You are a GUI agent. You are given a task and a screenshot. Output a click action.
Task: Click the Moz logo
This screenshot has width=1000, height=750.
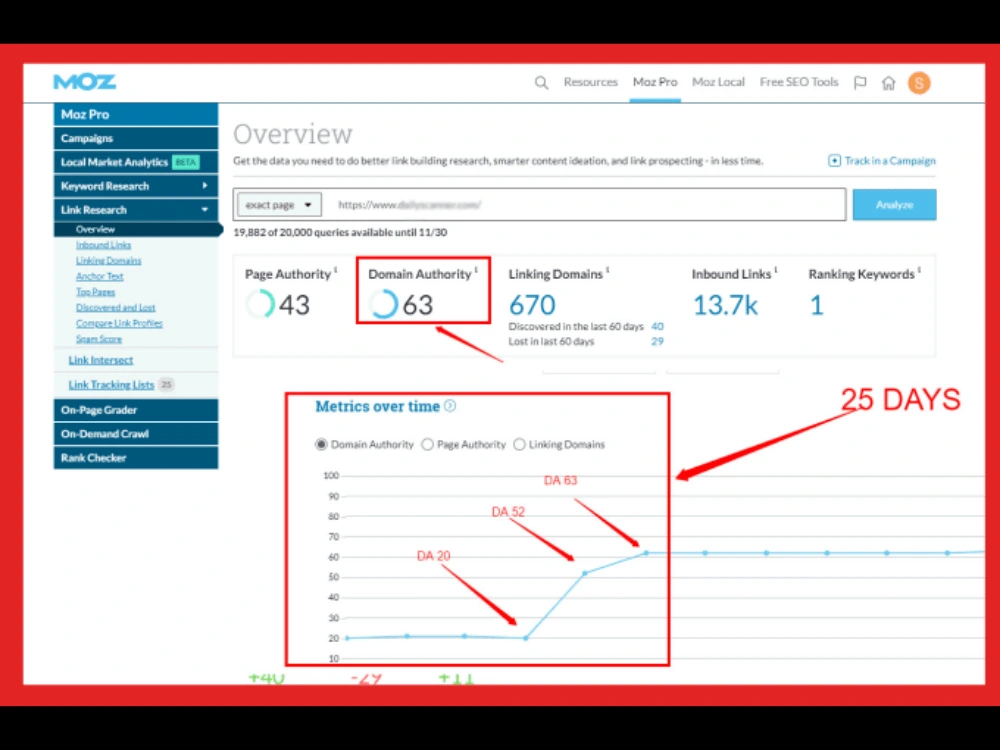[x=85, y=82]
